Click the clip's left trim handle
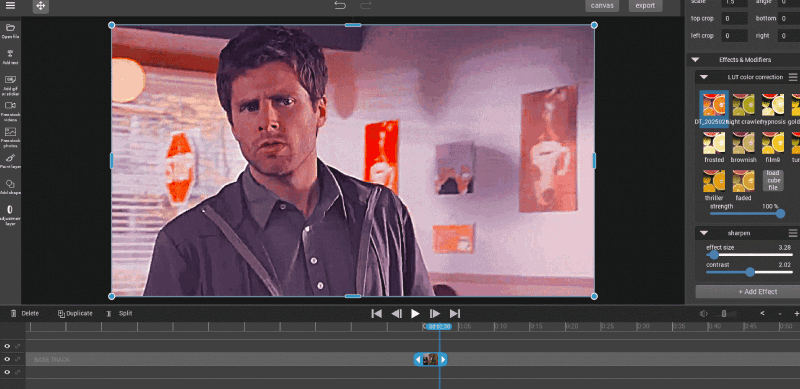 pyautogui.click(x=418, y=359)
